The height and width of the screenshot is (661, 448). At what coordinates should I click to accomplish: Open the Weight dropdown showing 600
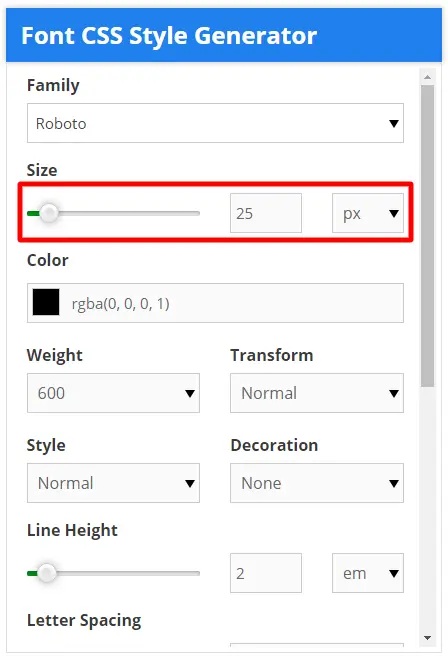tap(113, 393)
